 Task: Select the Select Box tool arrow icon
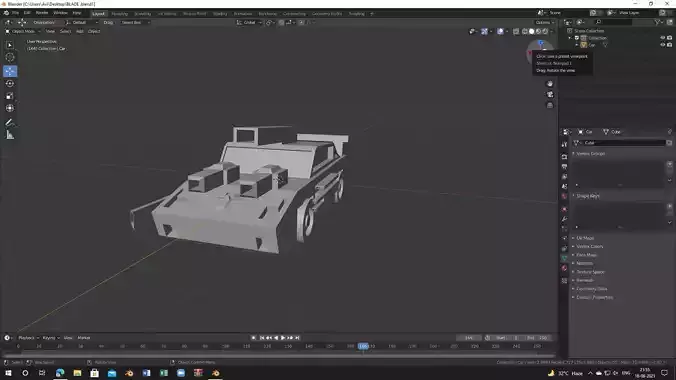(10, 45)
